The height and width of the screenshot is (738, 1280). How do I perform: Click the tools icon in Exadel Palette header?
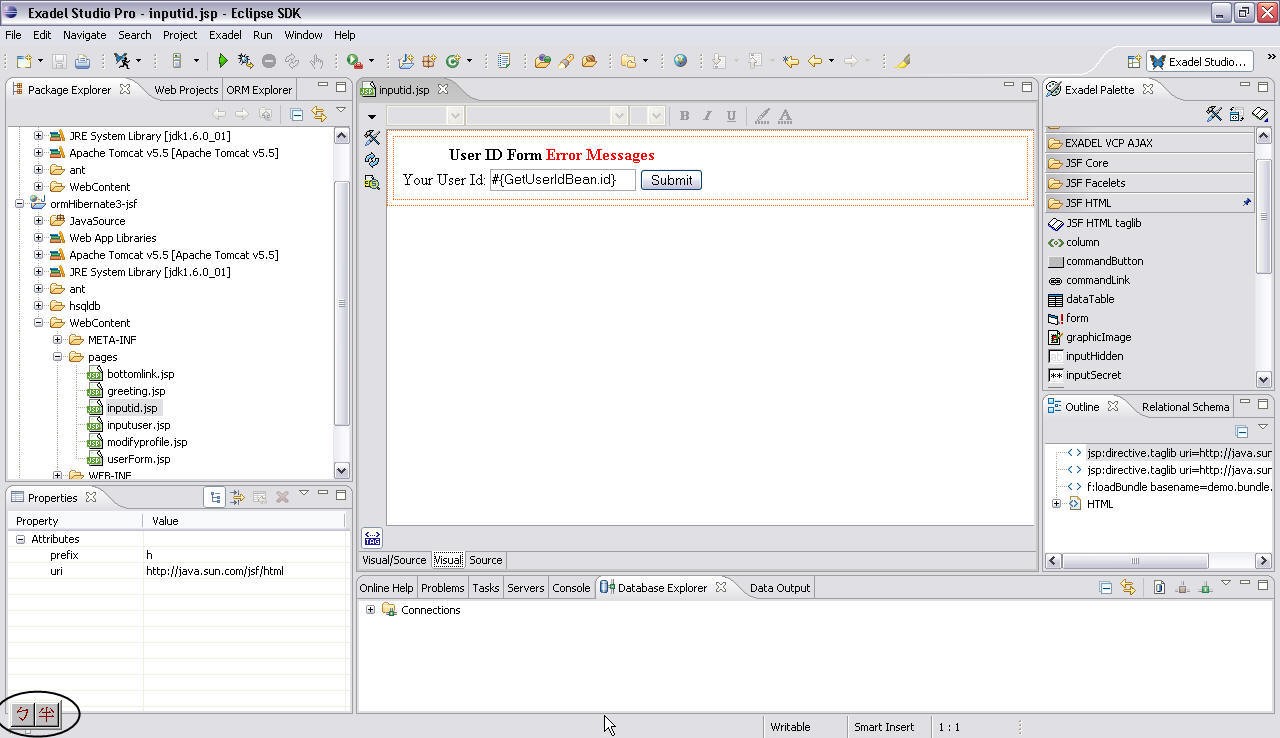tap(1213, 114)
